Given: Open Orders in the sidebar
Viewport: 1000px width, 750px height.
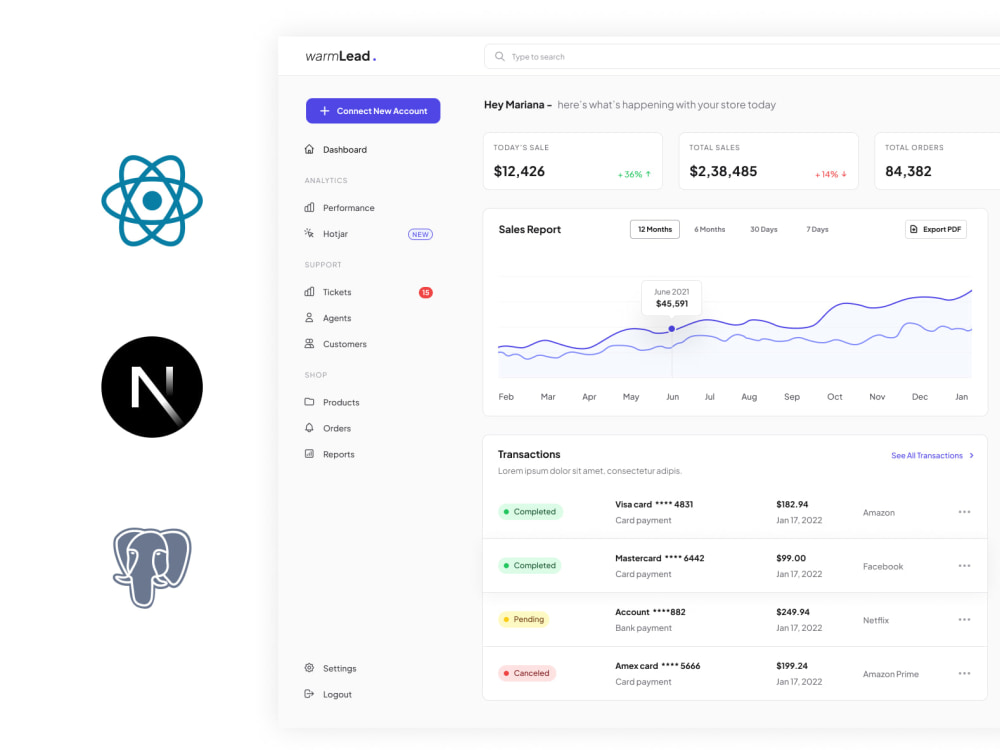Looking at the screenshot, I should point(337,429).
